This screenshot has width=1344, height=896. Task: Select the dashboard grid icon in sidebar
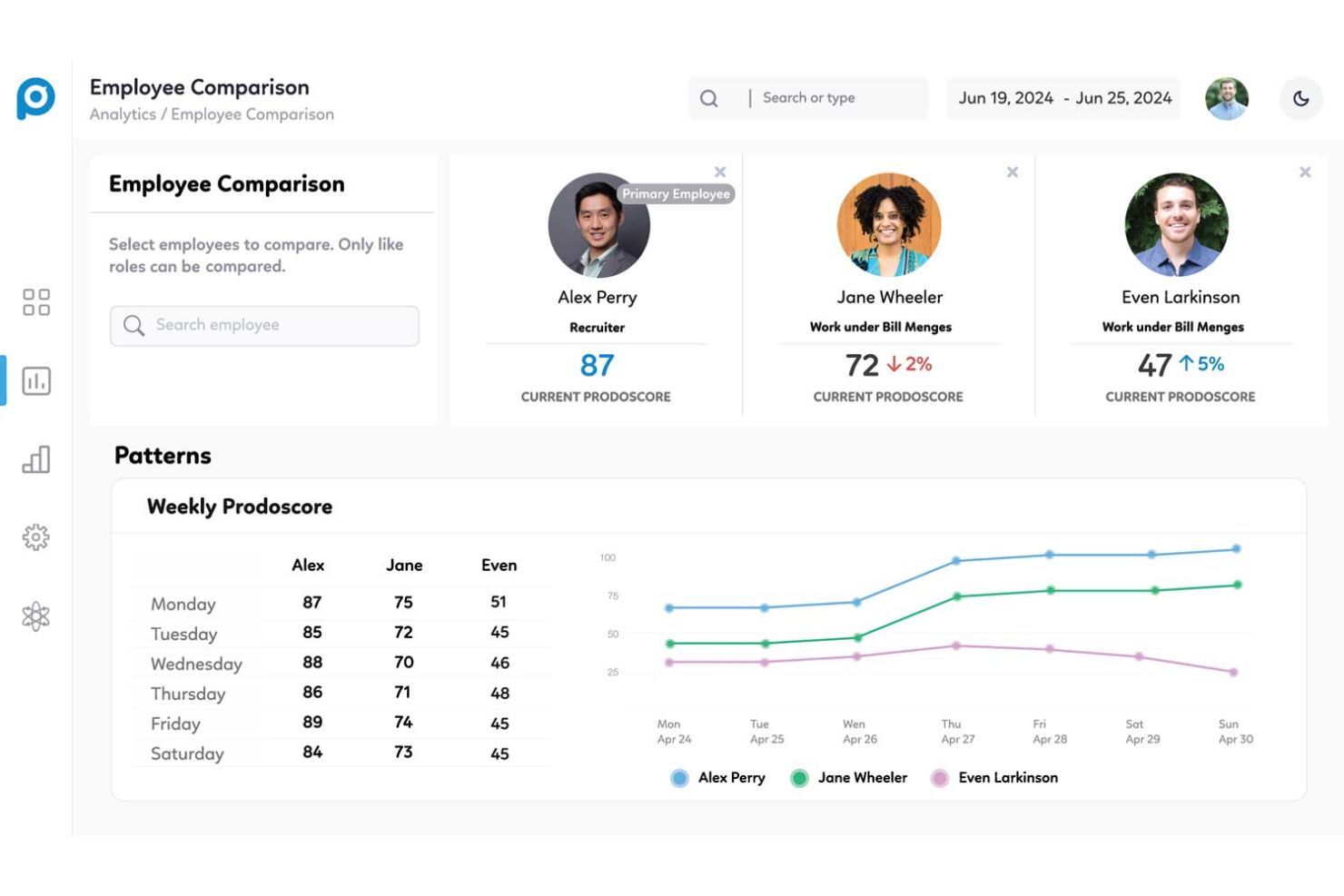[x=36, y=303]
